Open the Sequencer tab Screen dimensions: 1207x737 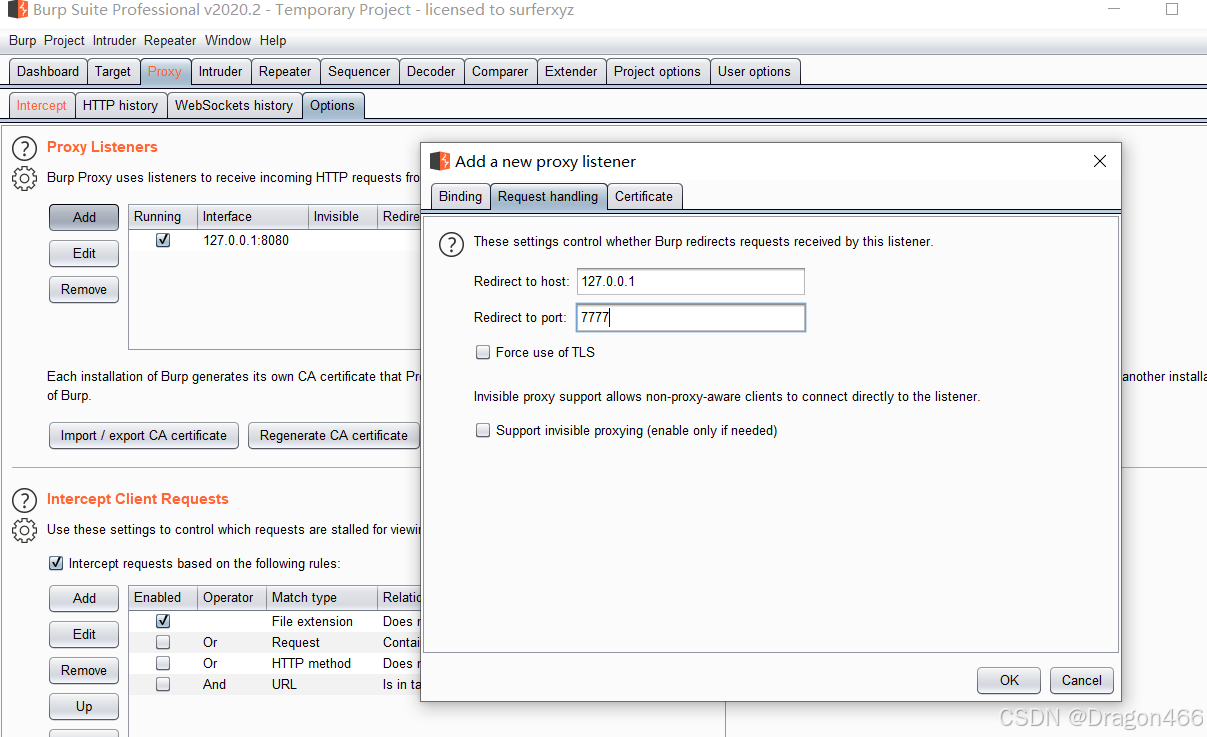point(359,71)
